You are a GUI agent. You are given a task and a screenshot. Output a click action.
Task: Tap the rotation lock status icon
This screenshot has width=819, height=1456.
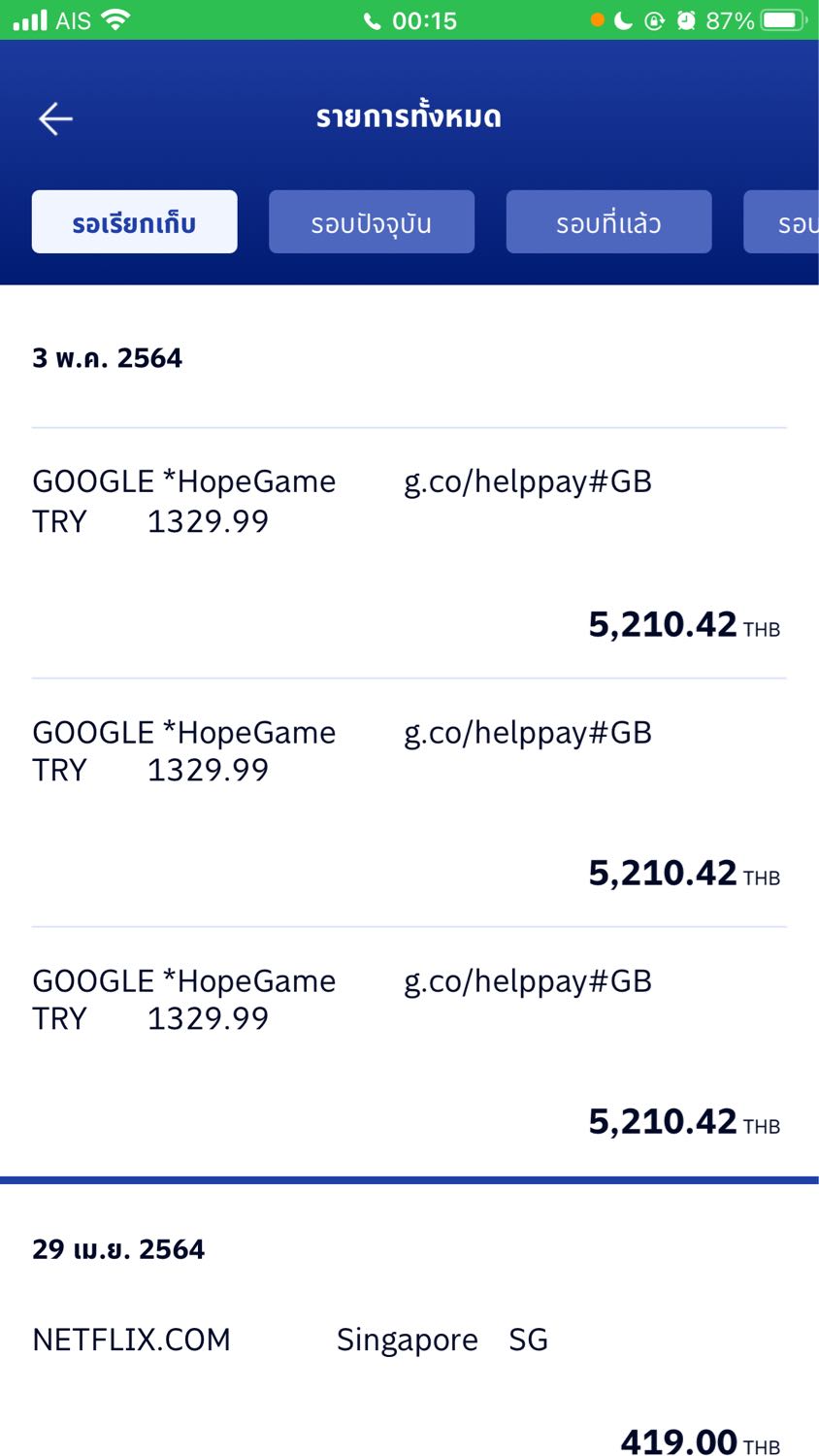(655, 20)
